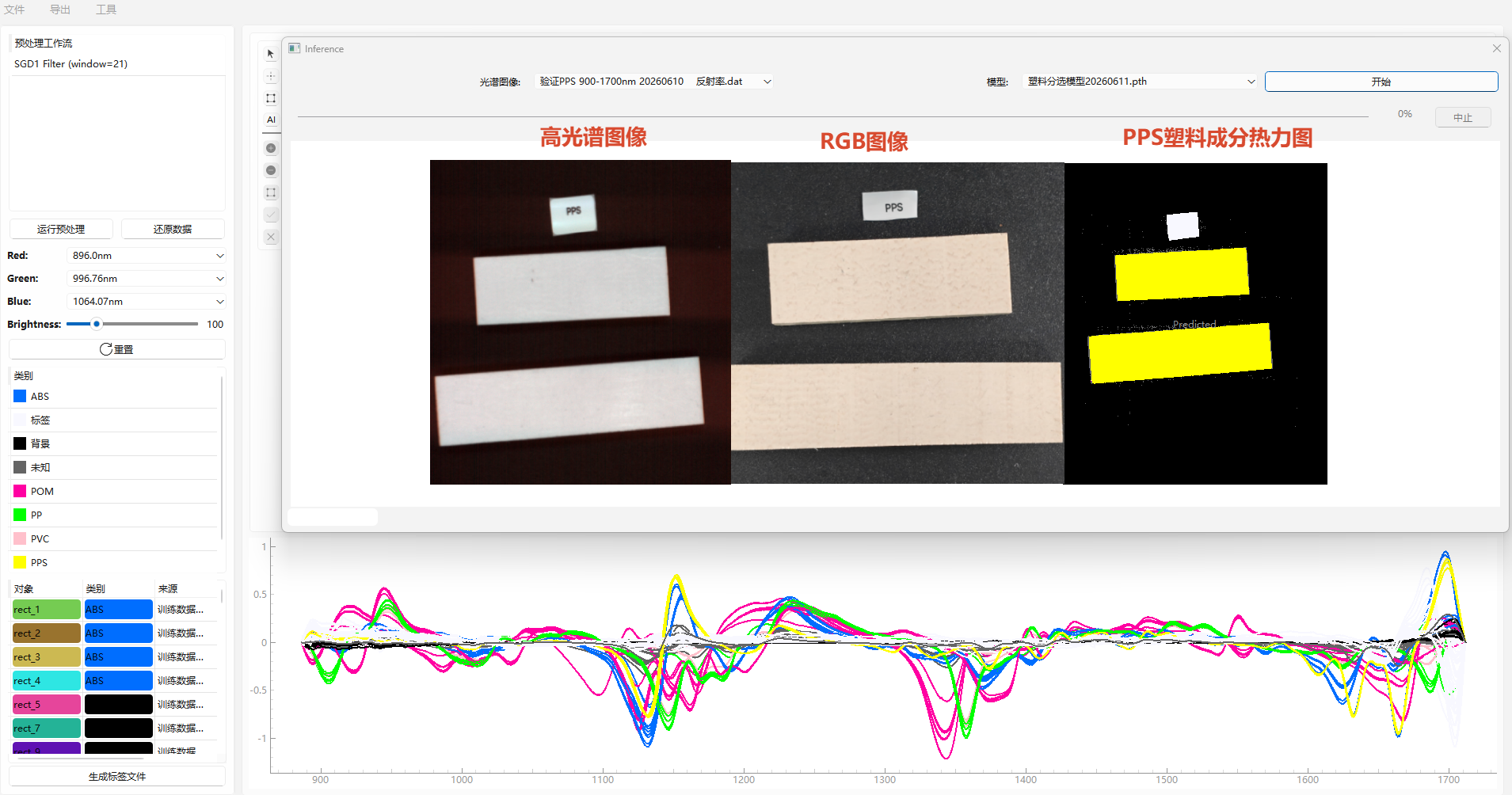Screen dimensions: 1512x795
Task: Click the 类别 column header in object table
Action: pos(119,588)
